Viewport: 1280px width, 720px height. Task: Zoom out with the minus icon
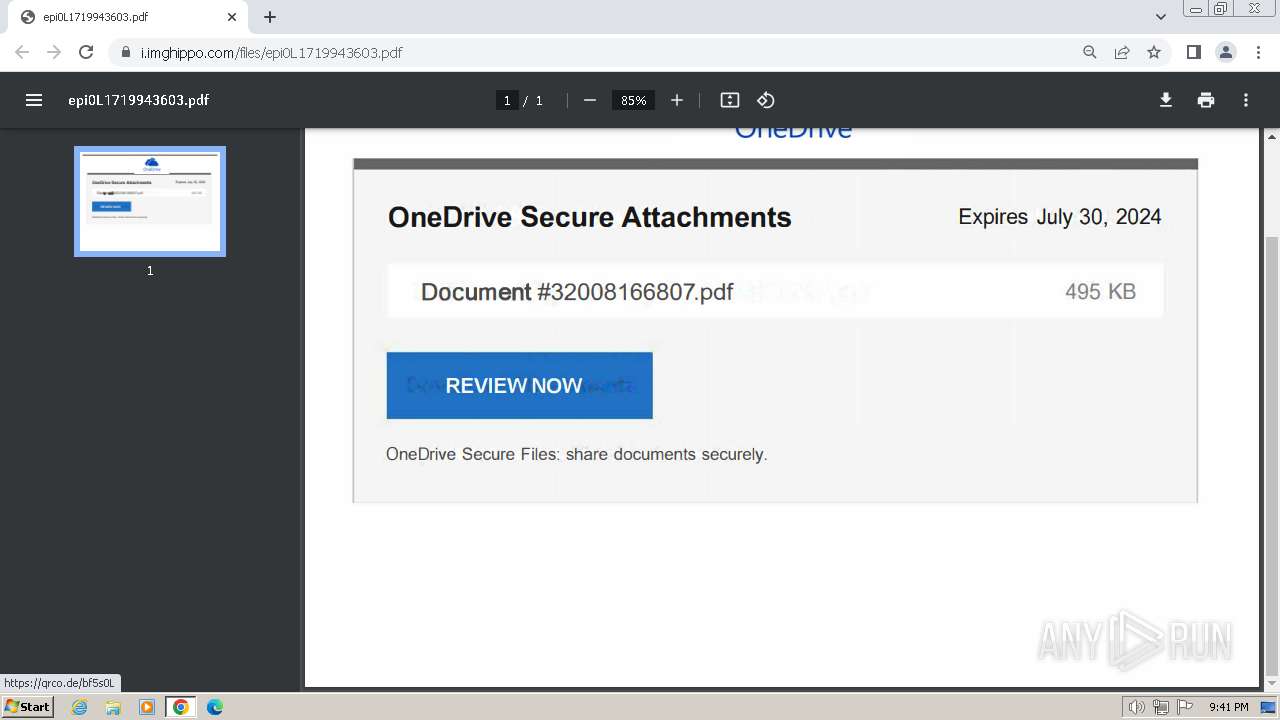tap(590, 100)
